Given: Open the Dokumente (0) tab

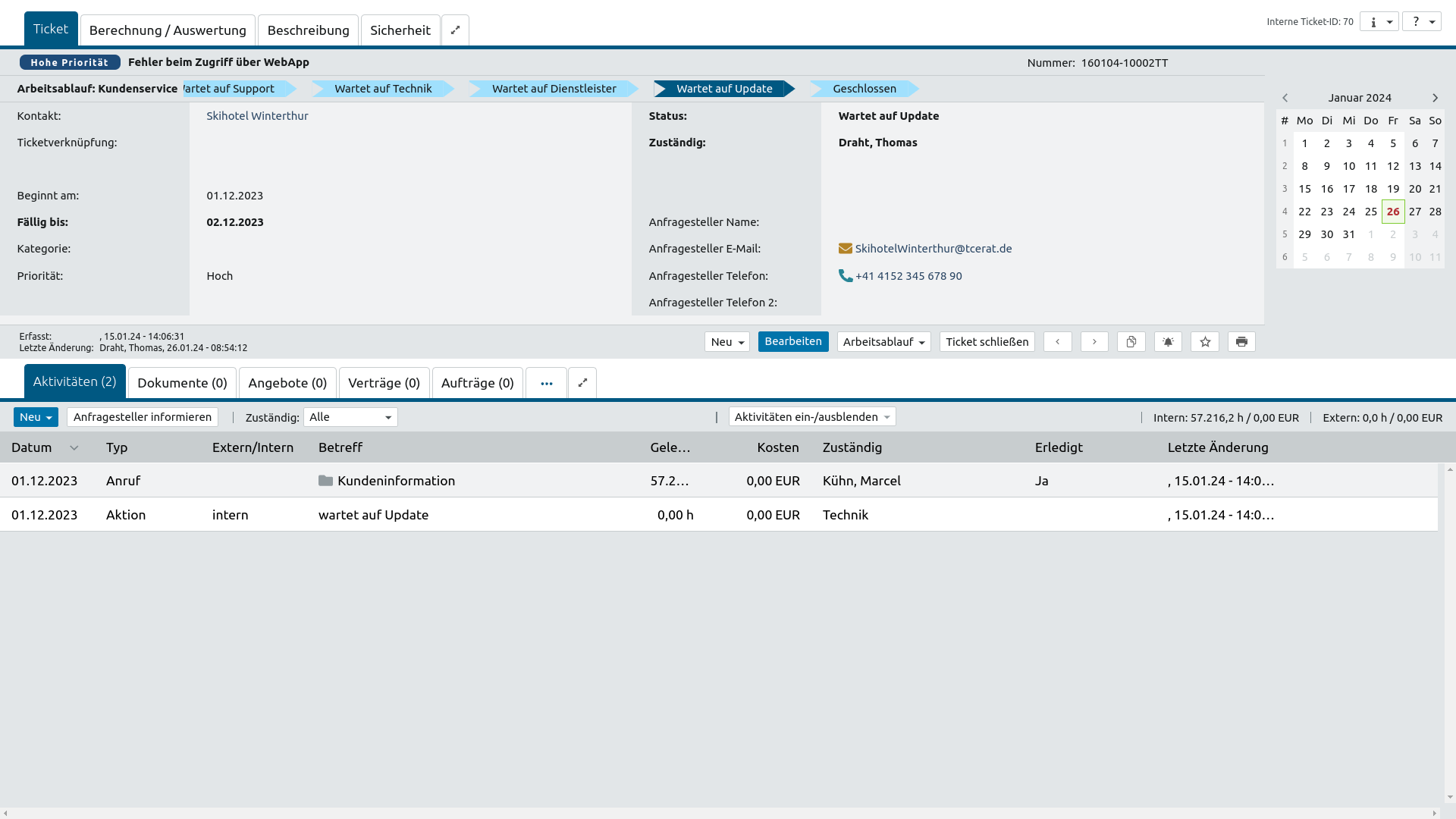Looking at the screenshot, I should click(x=182, y=383).
